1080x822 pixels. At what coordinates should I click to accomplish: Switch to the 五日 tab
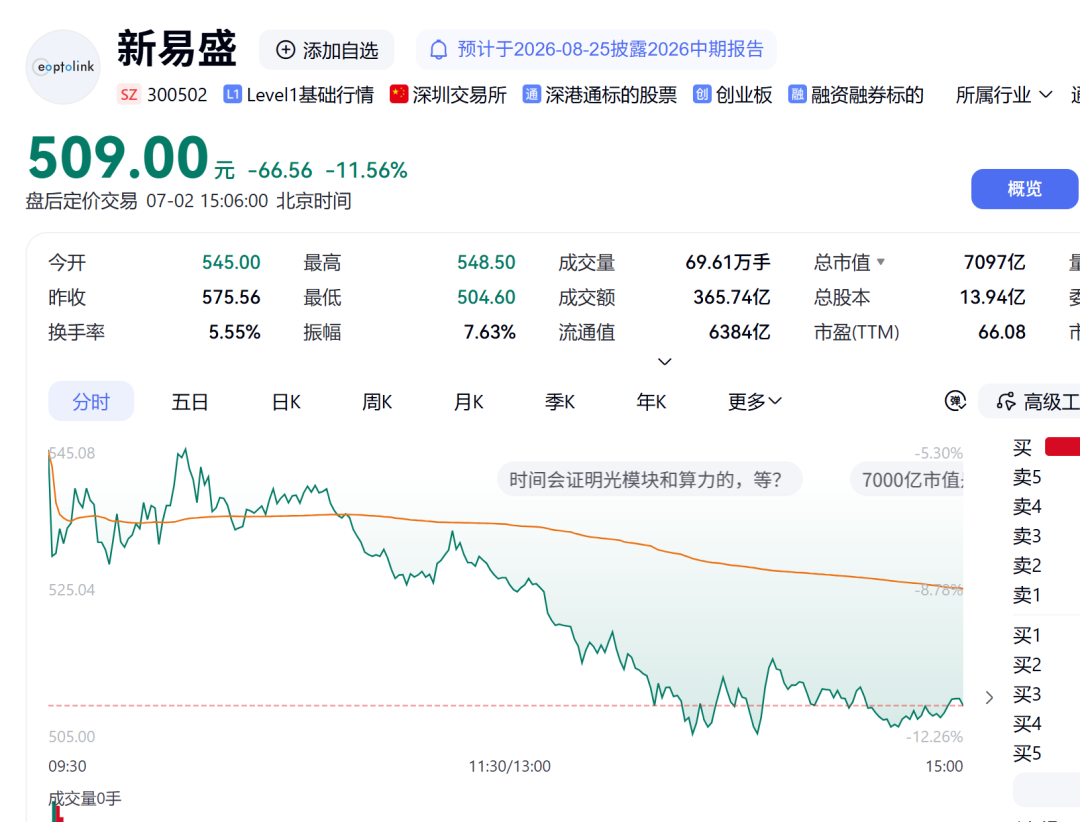pos(189,402)
